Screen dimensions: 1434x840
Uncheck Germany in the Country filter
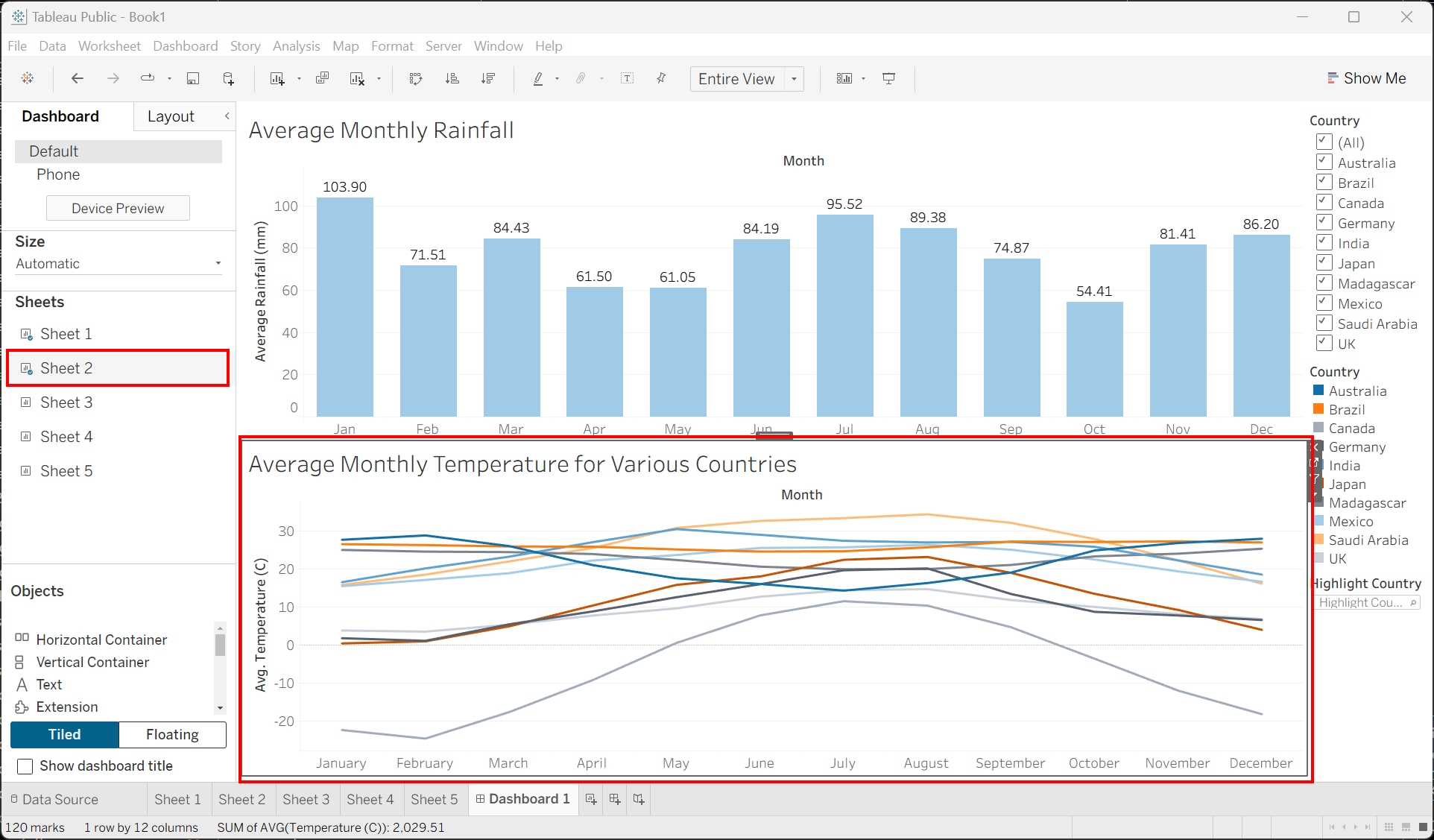1324,222
